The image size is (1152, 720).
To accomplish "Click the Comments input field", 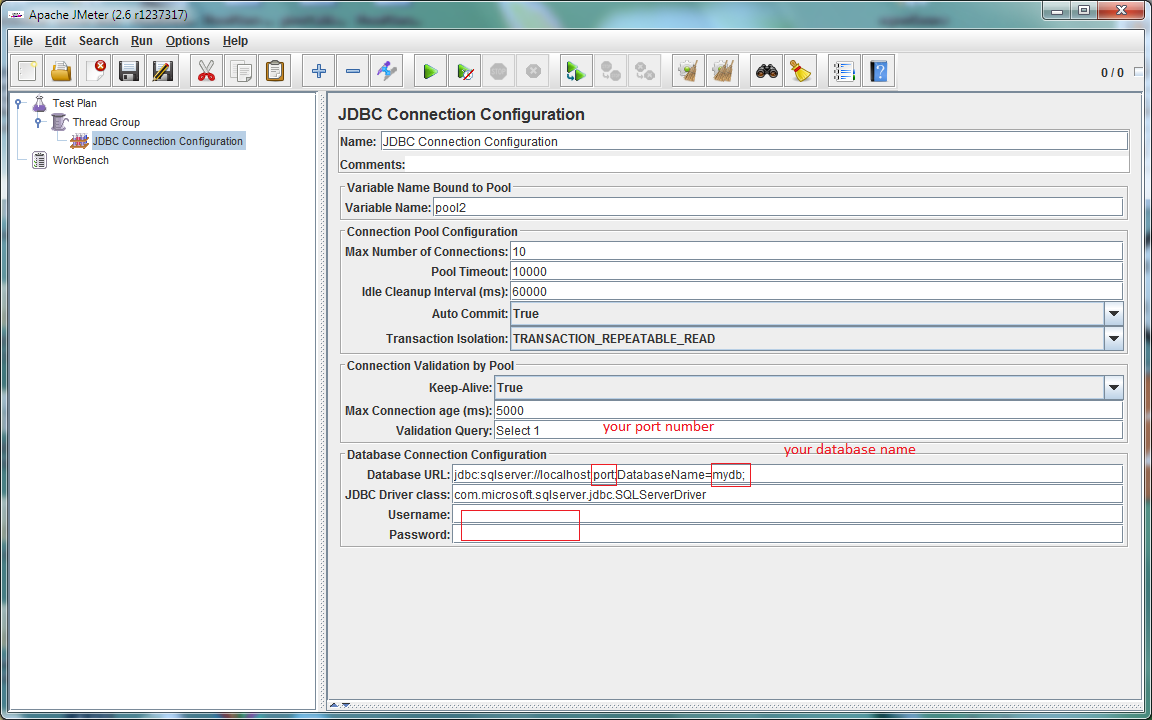I will pos(767,165).
